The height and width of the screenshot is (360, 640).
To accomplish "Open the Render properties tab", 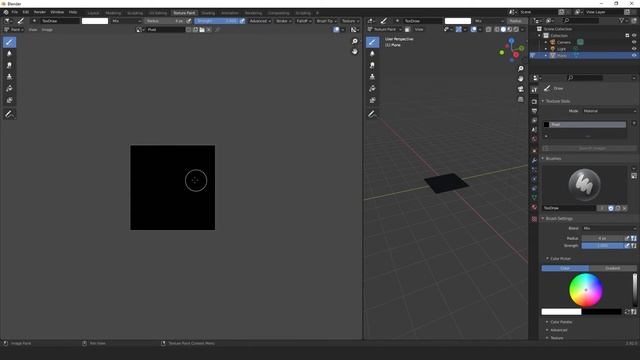I will (x=534, y=101).
